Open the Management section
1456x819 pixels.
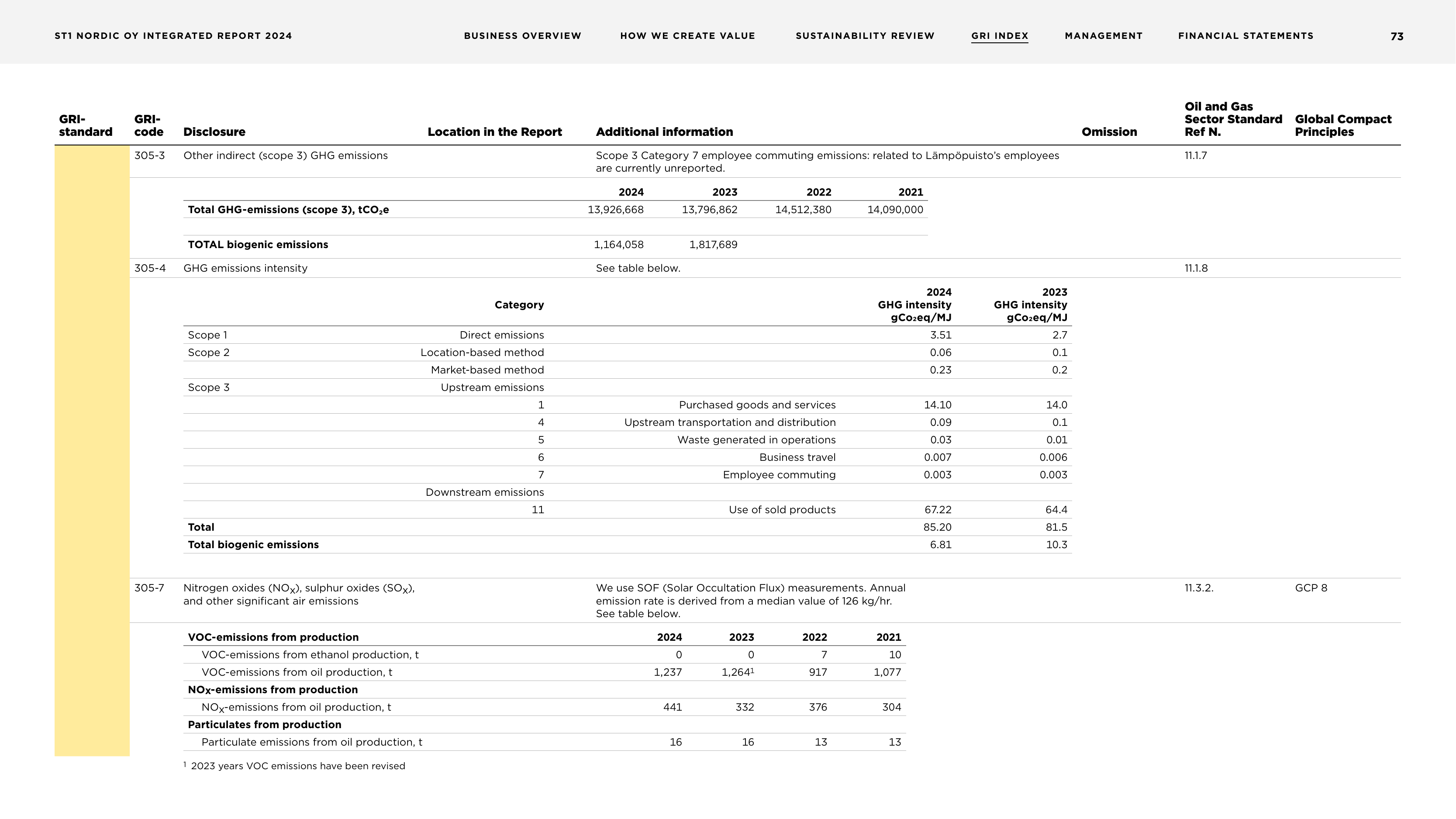[x=1103, y=36]
